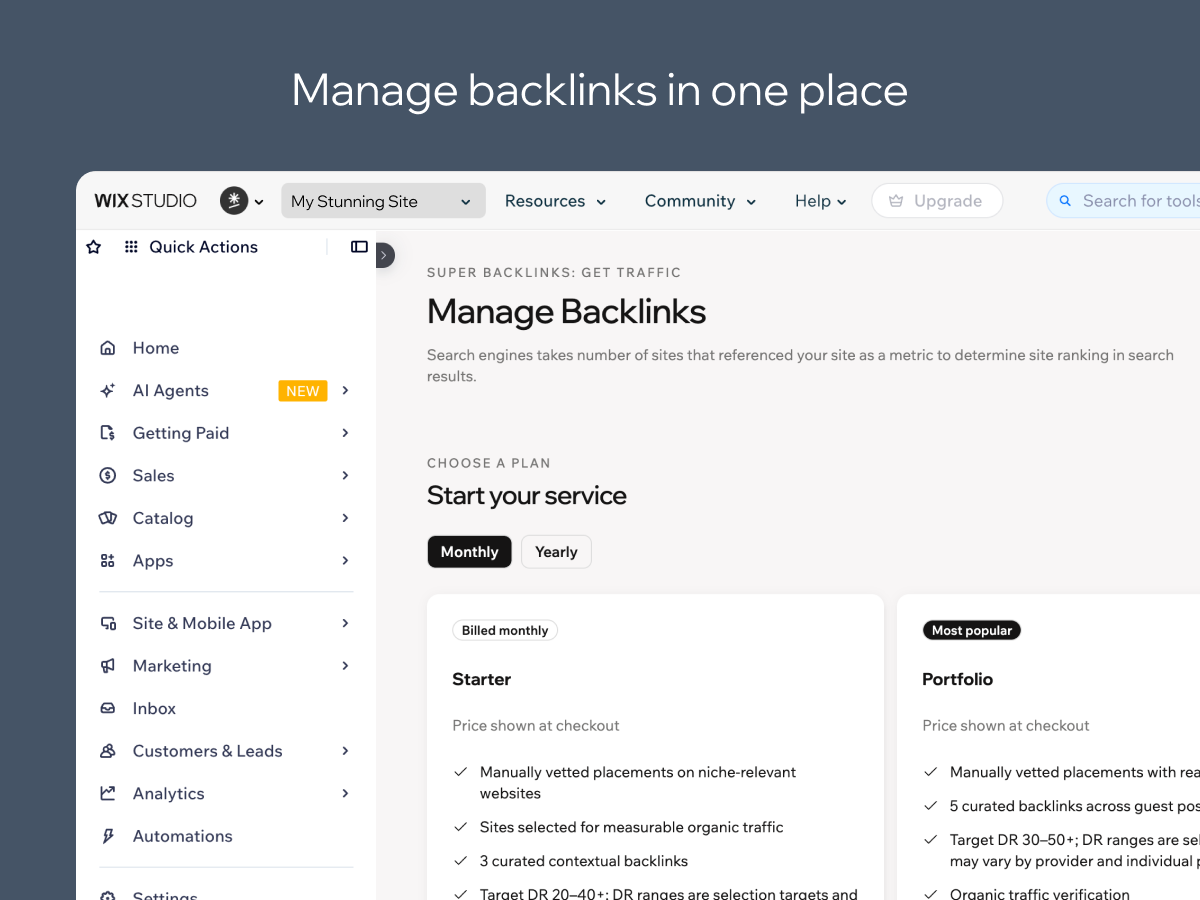This screenshot has width=1200, height=900.
Task: Click the Quick Actions grid icon
Action: pyautogui.click(x=131, y=247)
